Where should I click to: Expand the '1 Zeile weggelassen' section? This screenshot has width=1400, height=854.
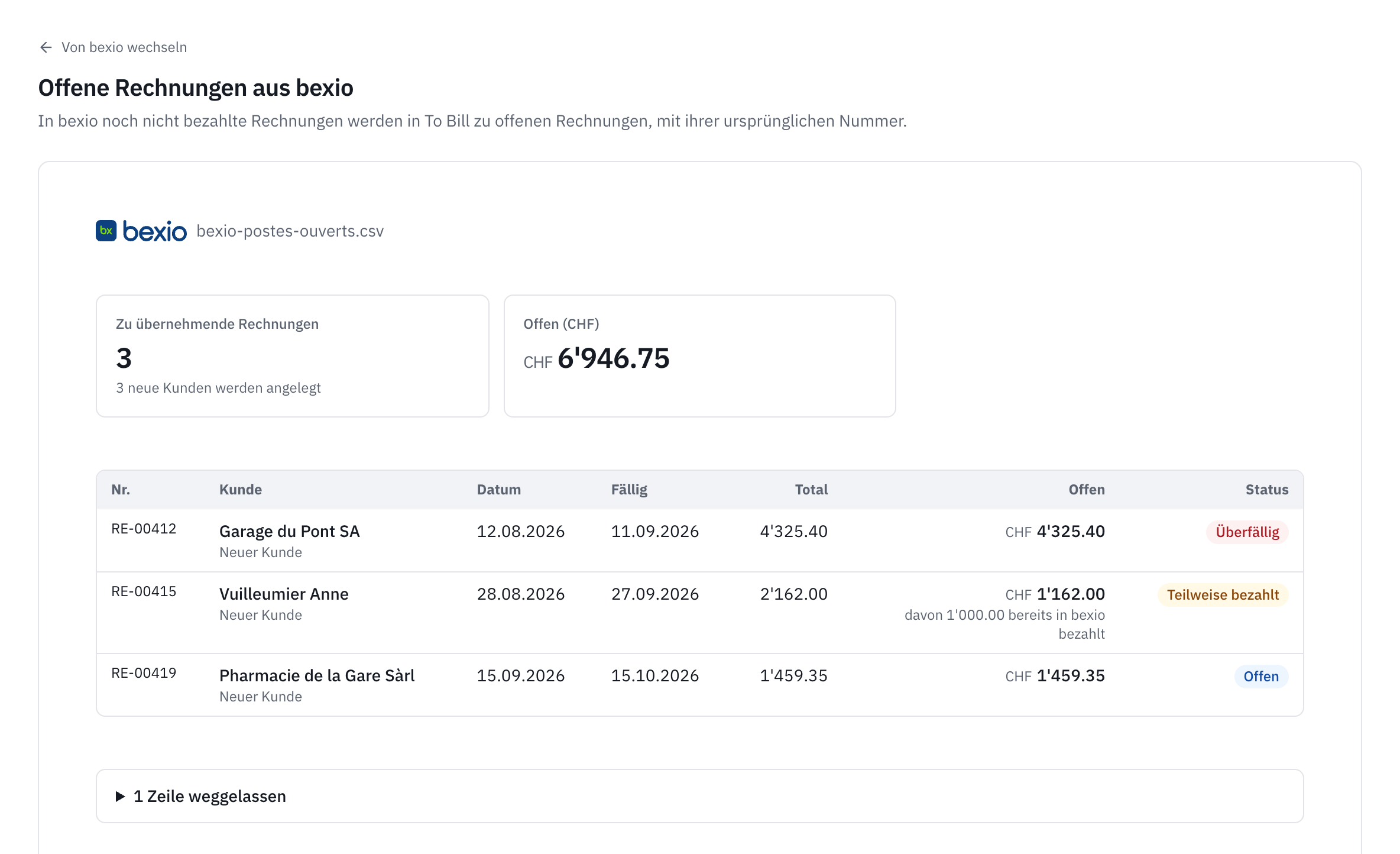(x=699, y=796)
